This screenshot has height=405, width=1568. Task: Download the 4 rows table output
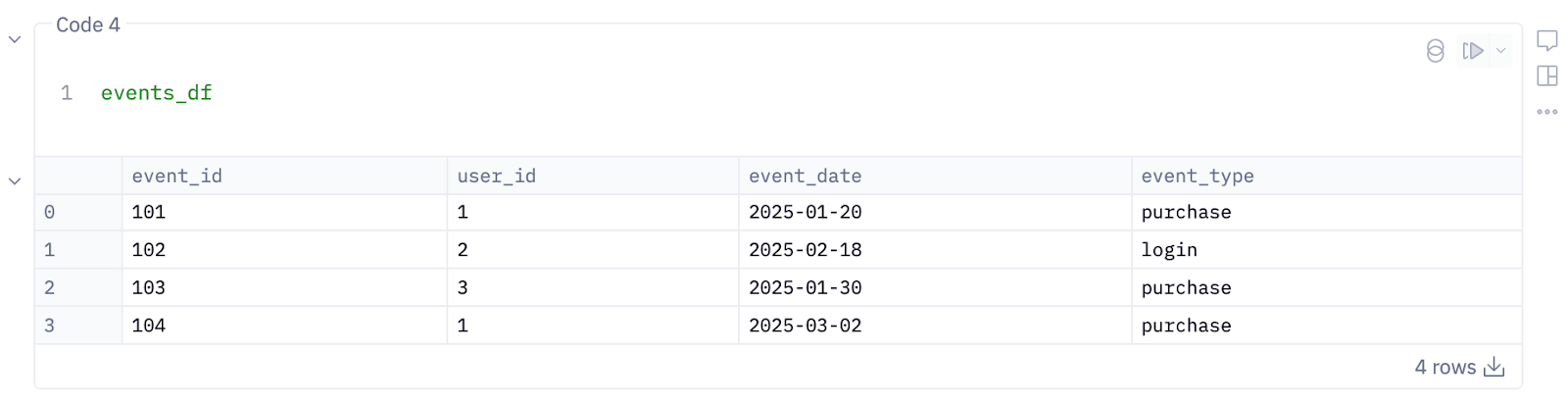pyautogui.click(x=1494, y=367)
